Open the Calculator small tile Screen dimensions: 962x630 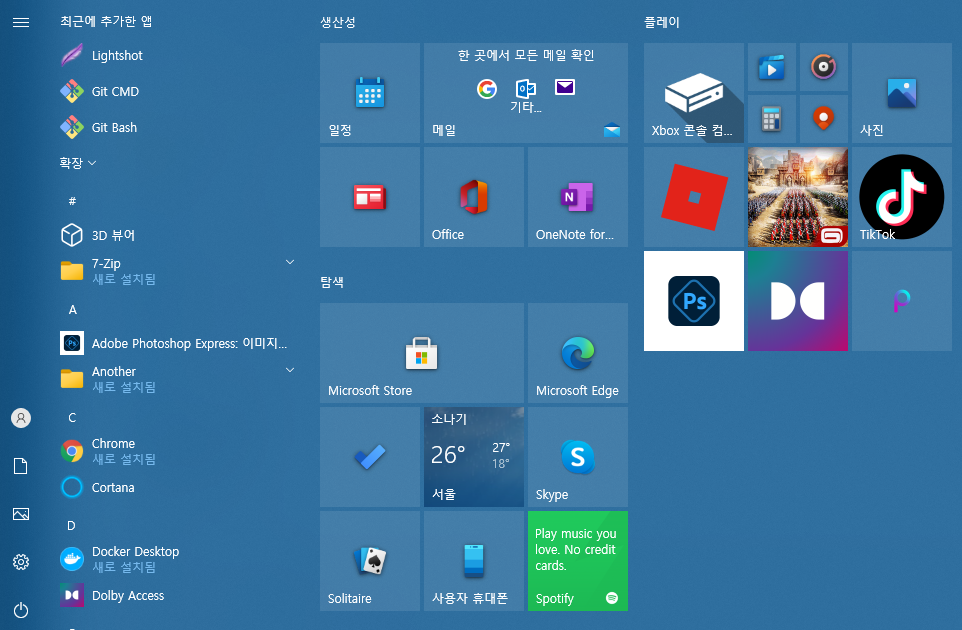pyautogui.click(x=772, y=119)
